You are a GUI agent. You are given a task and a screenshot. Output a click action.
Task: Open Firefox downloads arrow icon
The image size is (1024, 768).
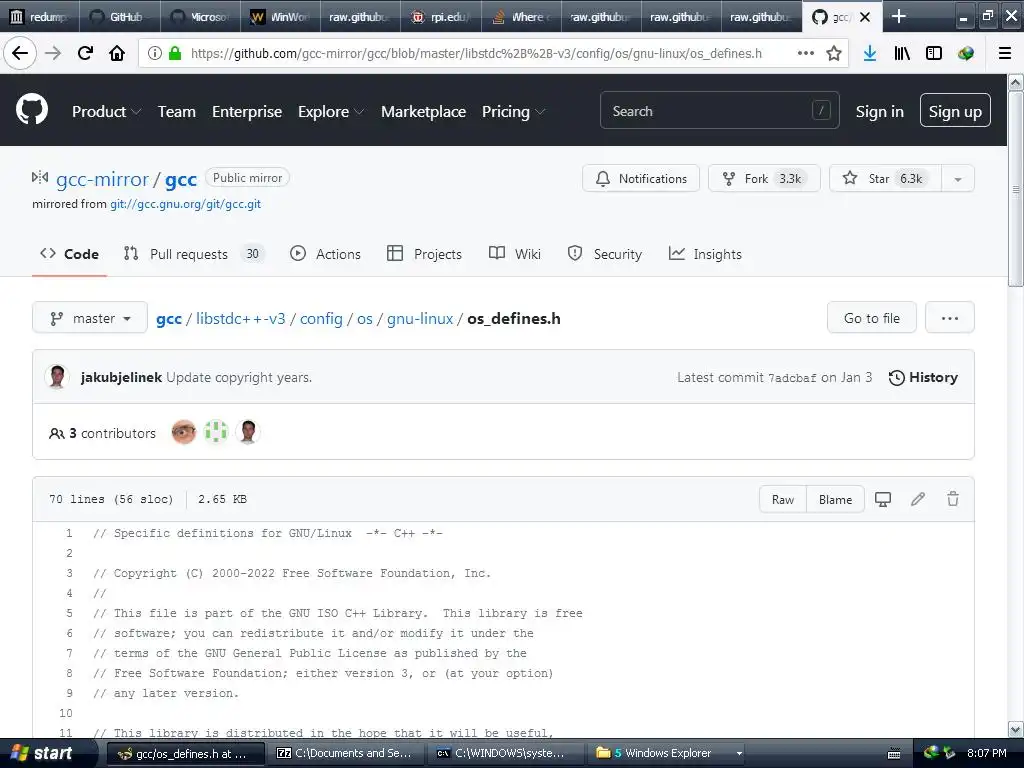pyautogui.click(x=869, y=53)
